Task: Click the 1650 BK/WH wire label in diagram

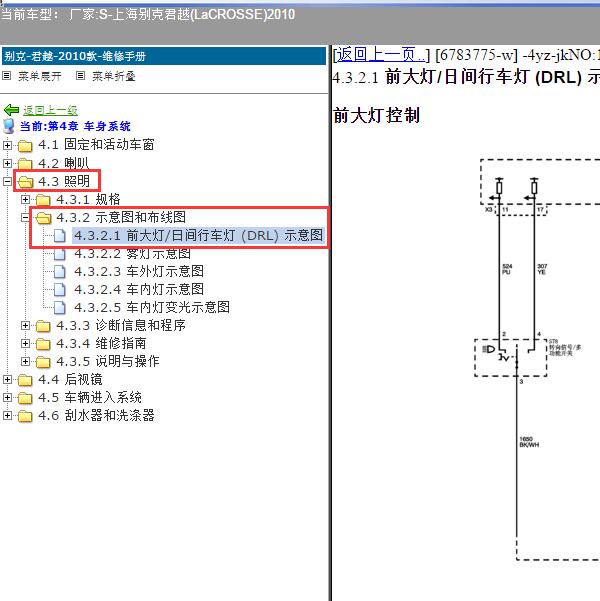Action: click(x=529, y=442)
